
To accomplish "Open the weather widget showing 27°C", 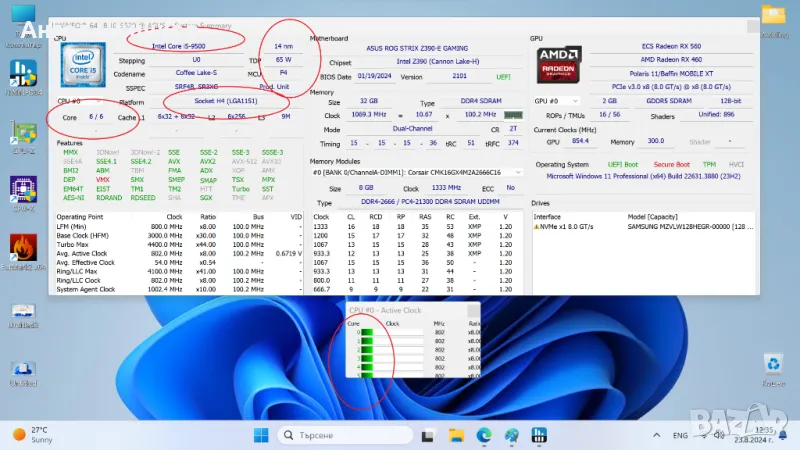I will (x=30, y=435).
